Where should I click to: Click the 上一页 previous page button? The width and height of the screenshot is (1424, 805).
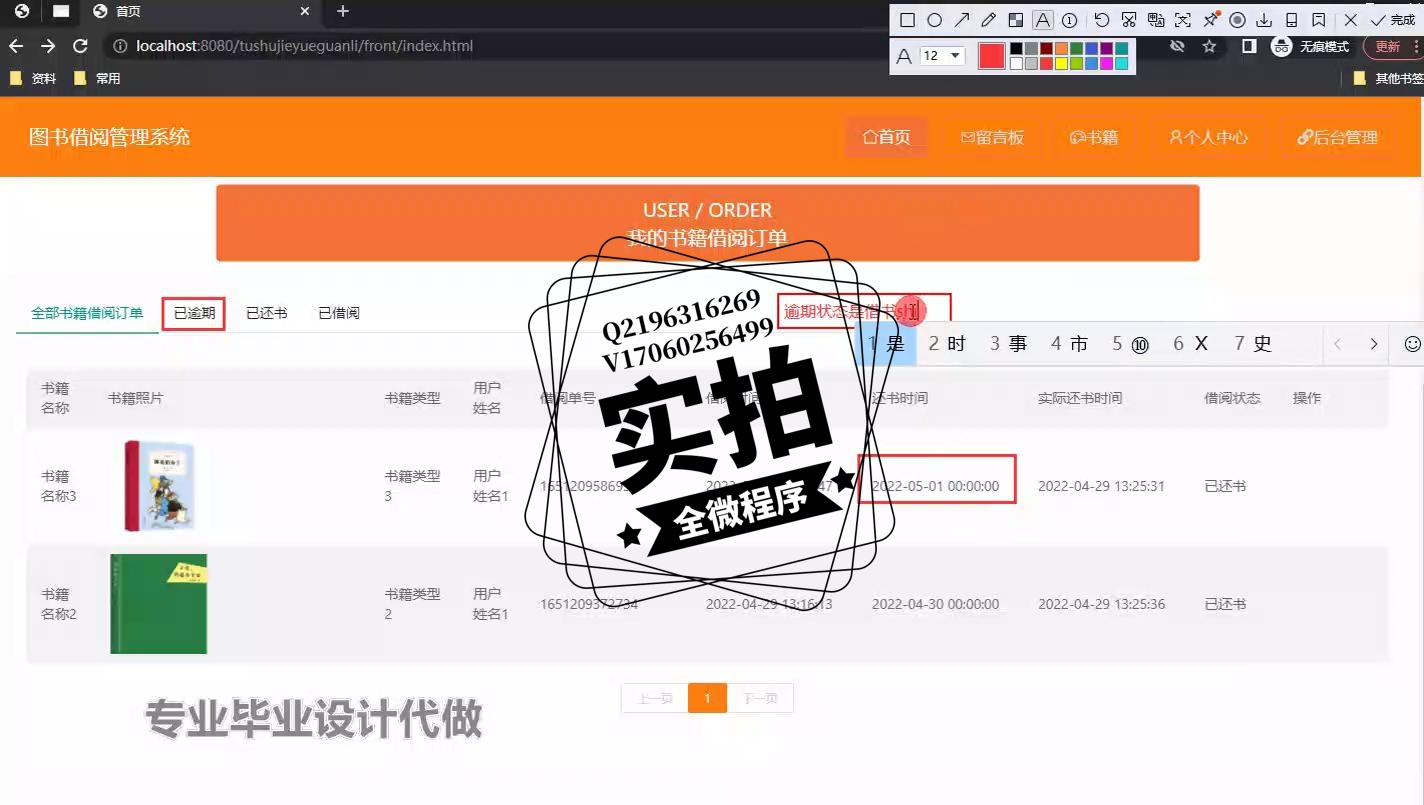655,698
